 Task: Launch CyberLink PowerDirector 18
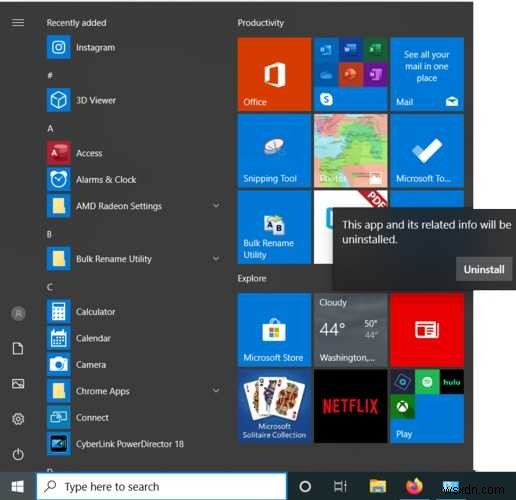[x=133, y=444]
